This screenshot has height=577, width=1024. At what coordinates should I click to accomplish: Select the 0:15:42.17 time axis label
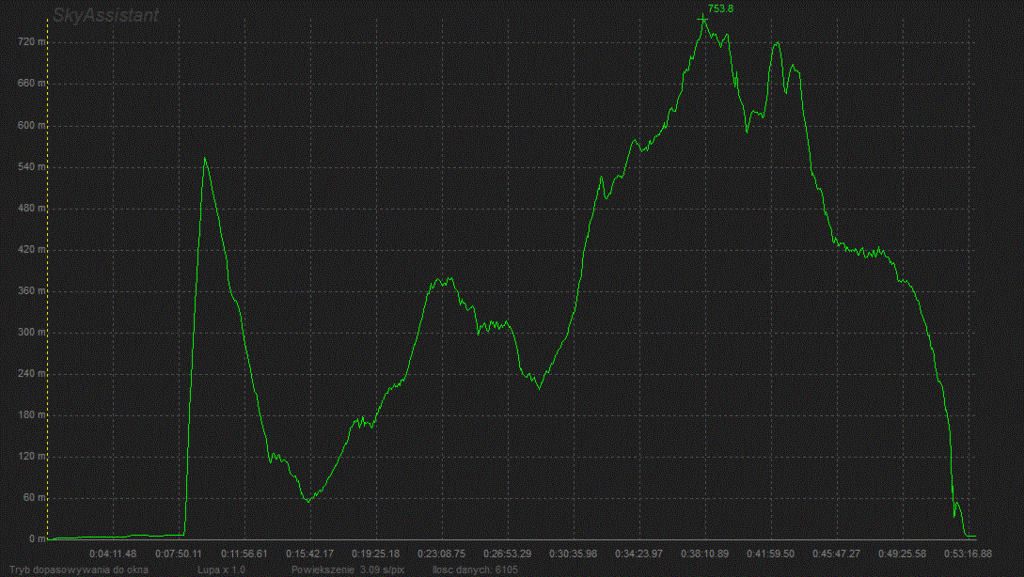tap(308, 552)
